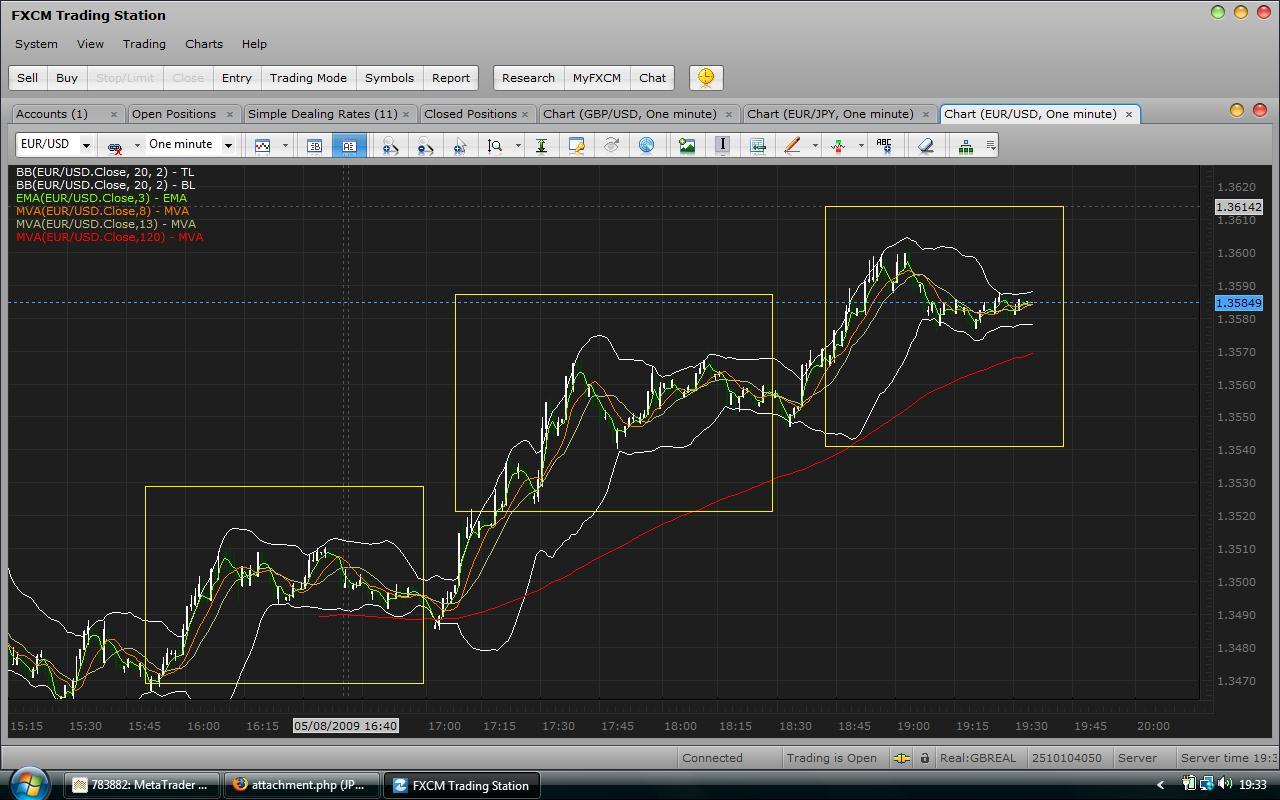The width and height of the screenshot is (1280, 800).
Task: Click the red and green arrows icon
Action: coord(838,146)
